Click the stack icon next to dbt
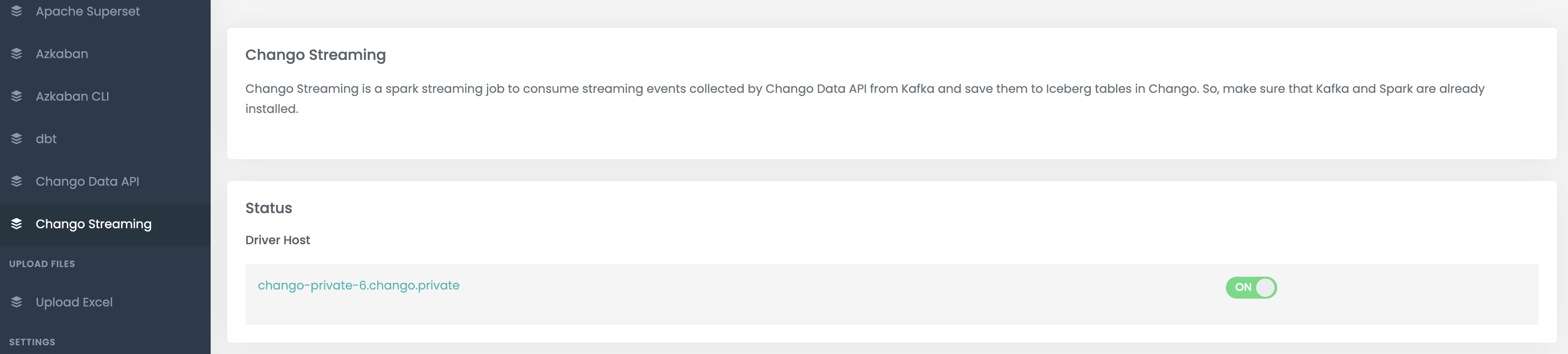This screenshot has height=354, width=1568. click(16, 139)
